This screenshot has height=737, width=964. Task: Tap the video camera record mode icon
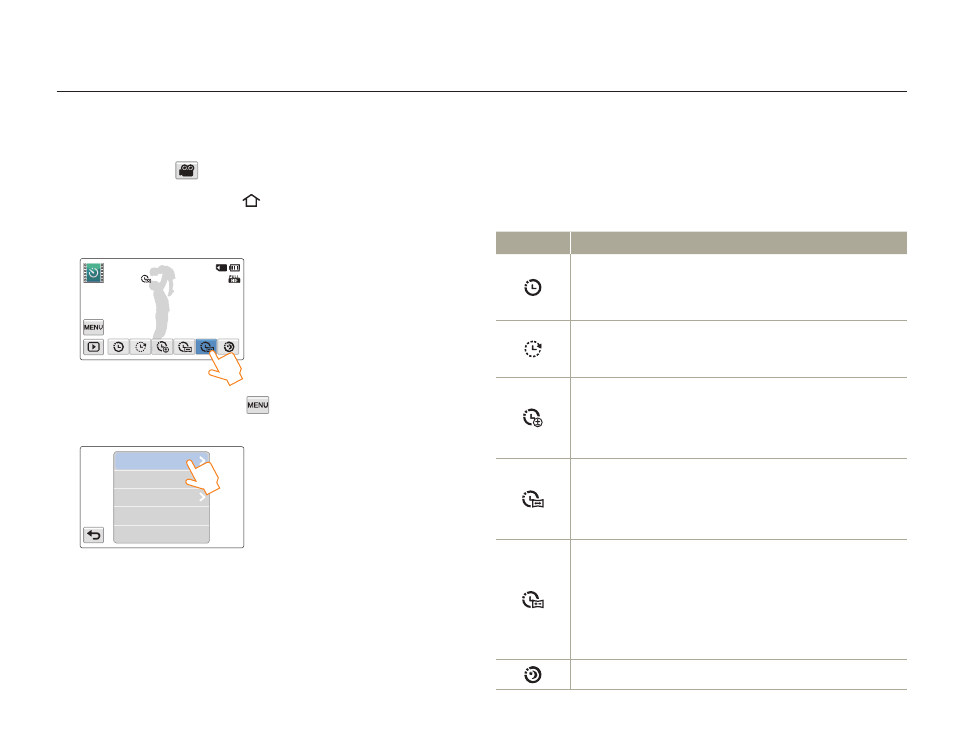click(186, 171)
